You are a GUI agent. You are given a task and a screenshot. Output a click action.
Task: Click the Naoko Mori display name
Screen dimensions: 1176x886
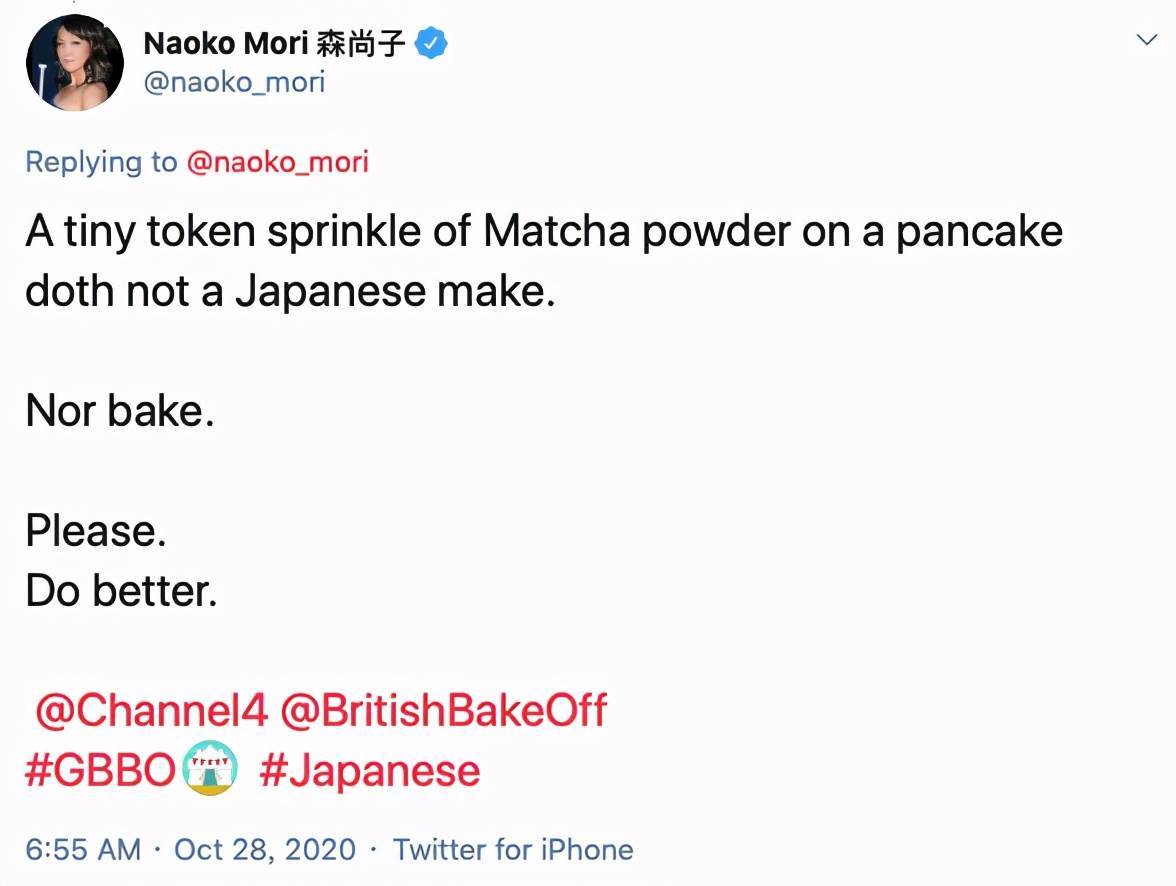point(227,42)
